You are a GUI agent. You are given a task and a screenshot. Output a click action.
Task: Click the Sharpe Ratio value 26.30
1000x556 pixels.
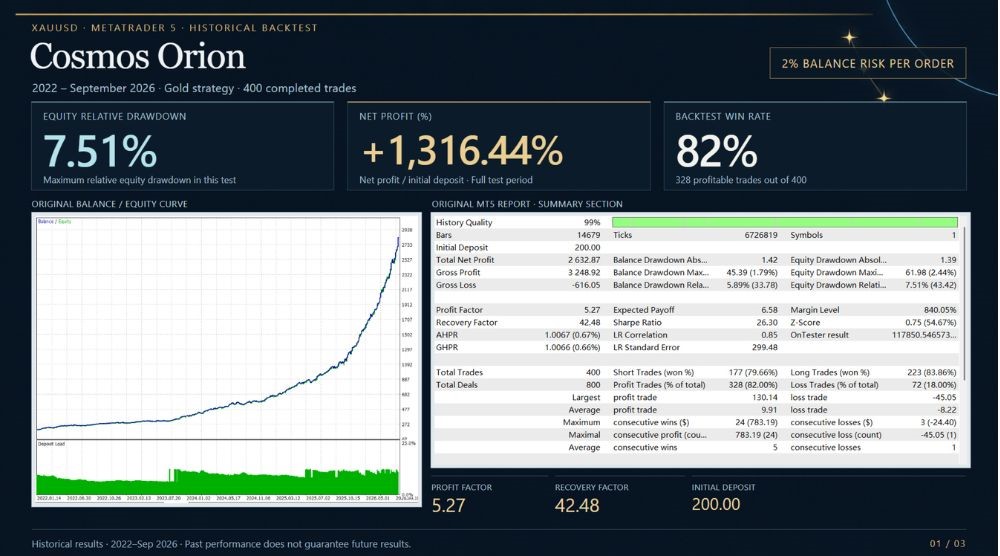[x=767, y=323]
